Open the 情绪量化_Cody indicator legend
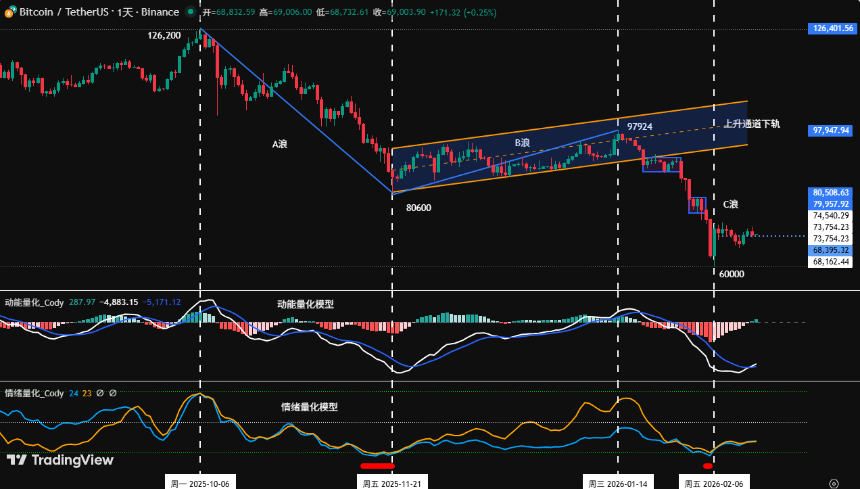The width and height of the screenshot is (860, 489). [x=34, y=393]
